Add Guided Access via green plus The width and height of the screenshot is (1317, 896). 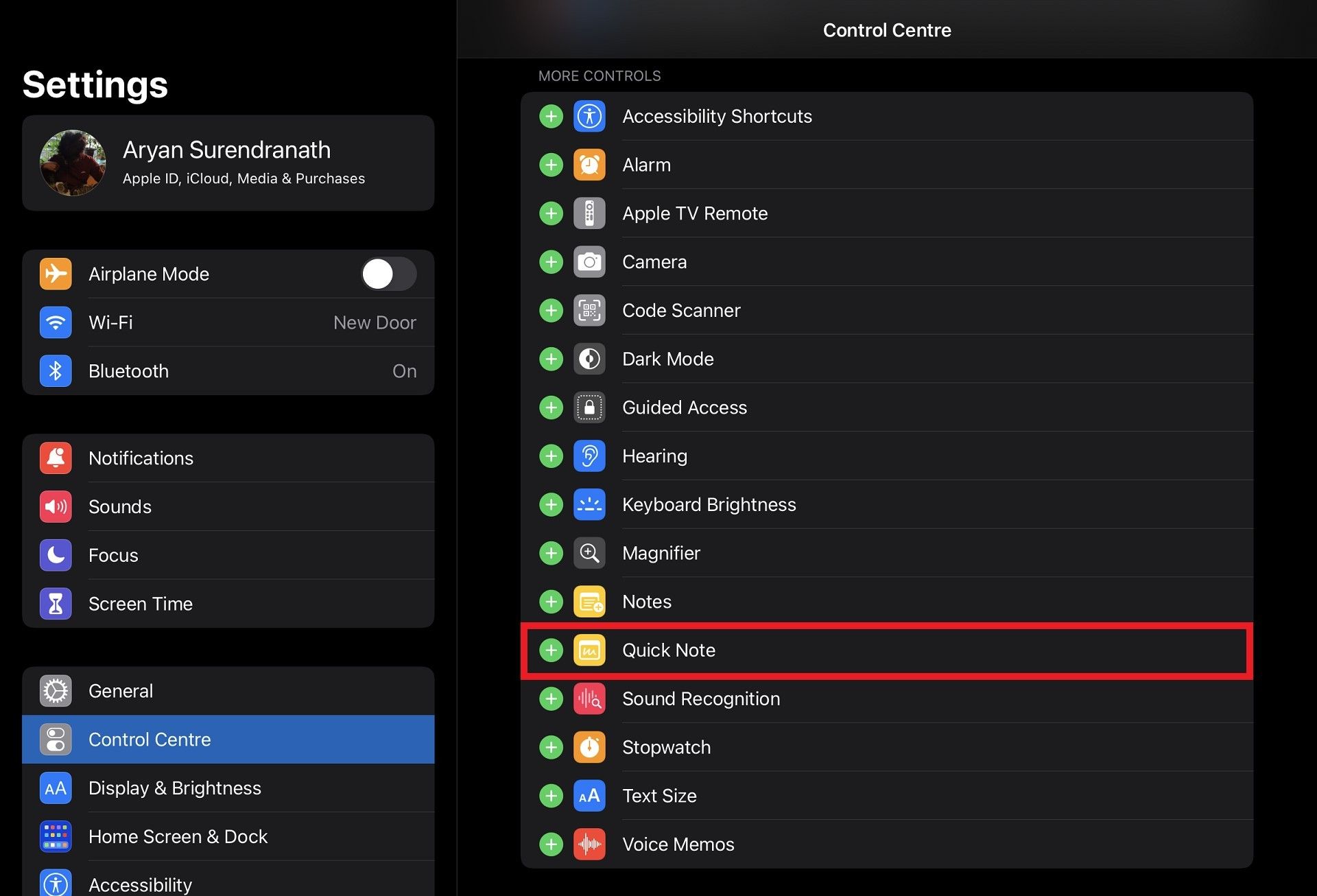click(551, 408)
